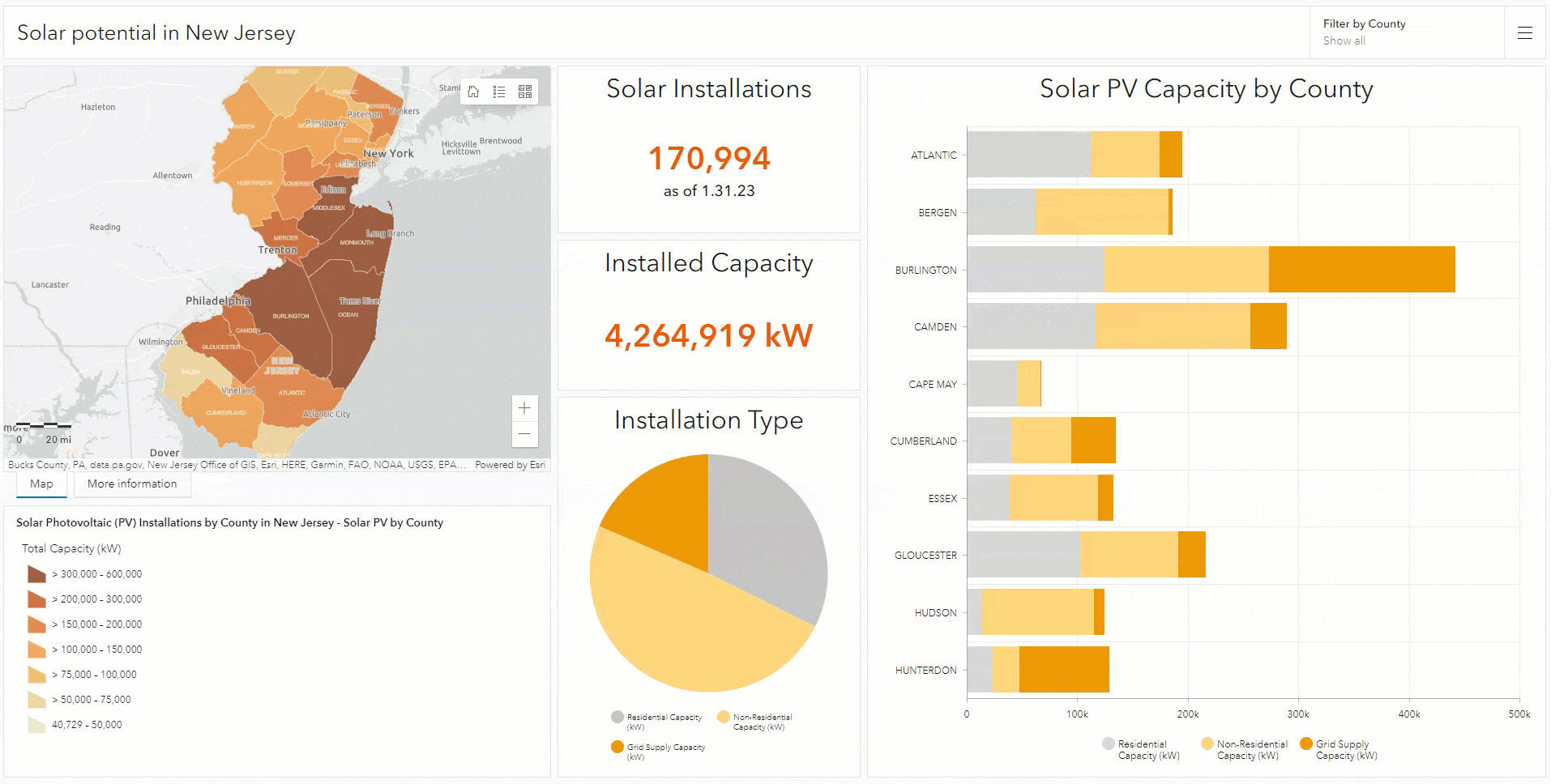This screenshot has height=784, width=1551.
Task: Expand the truncated map attribution text
Action: (237, 465)
